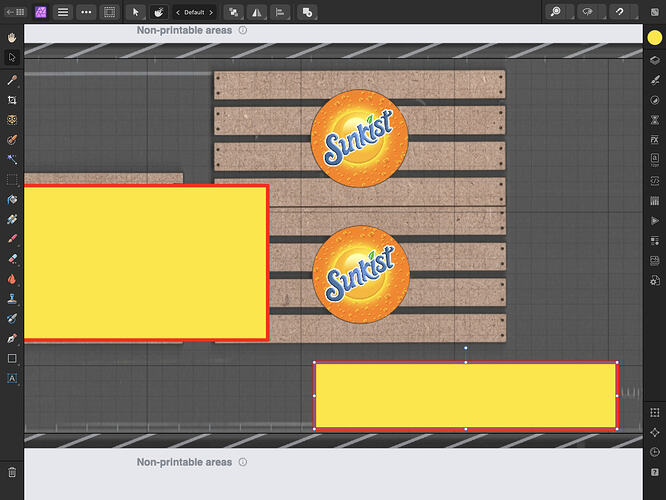
Task: Go to previous preset left of Default
Action: 178,12
